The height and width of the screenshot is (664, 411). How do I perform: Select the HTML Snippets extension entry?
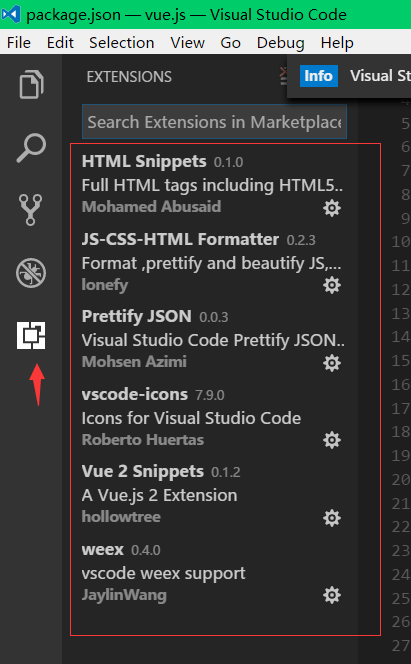click(x=215, y=184)
